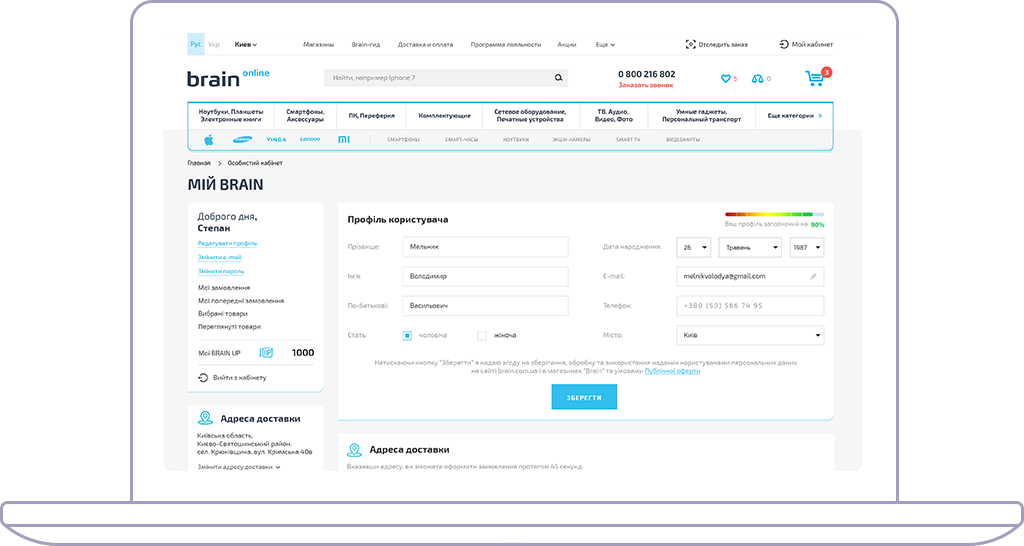Open "Смартфоны, Аксессуары" category menu

(x=305, y=116)
